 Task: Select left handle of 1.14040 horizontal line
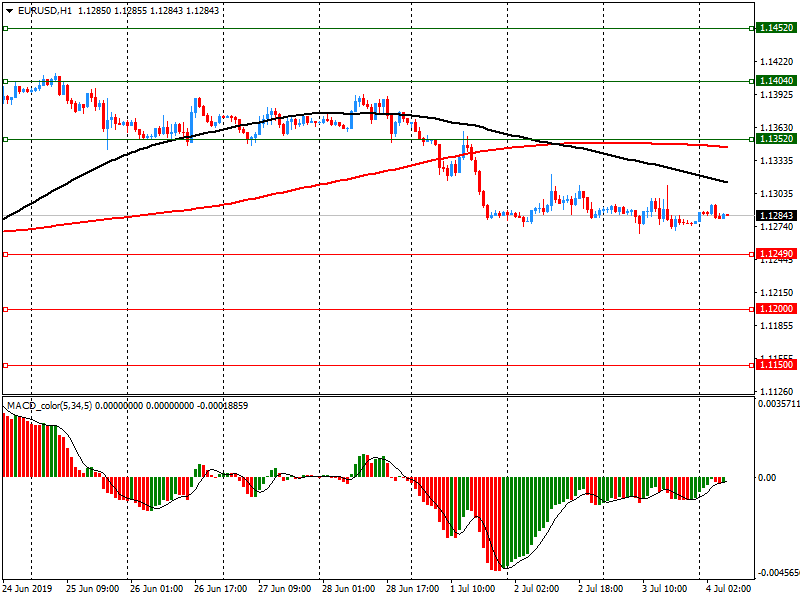(x=6, y=81)
